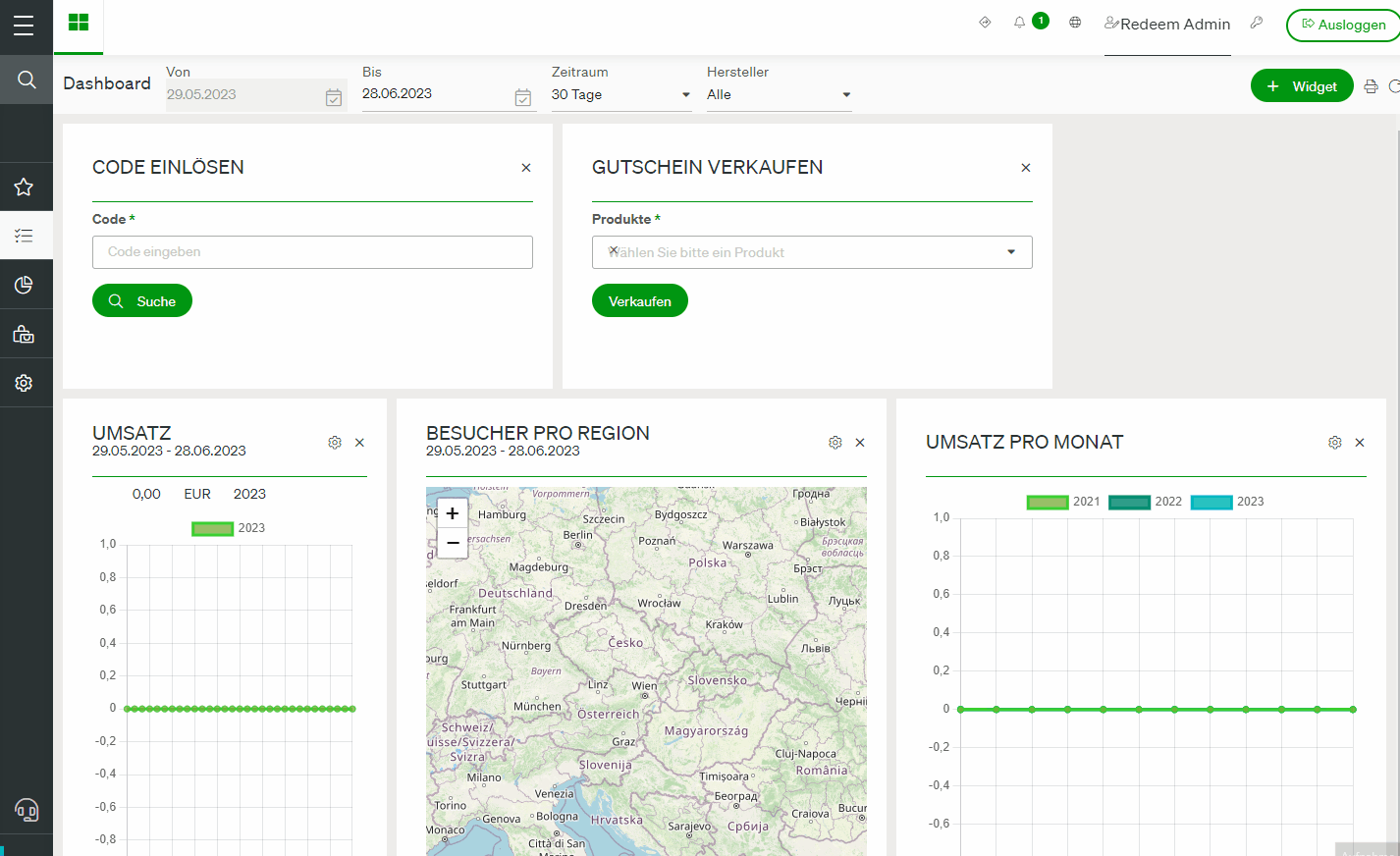Screen dimensions: 1400x856
Task: Expand the Hersteller dropdown
Action: click(x=779, y=95)
